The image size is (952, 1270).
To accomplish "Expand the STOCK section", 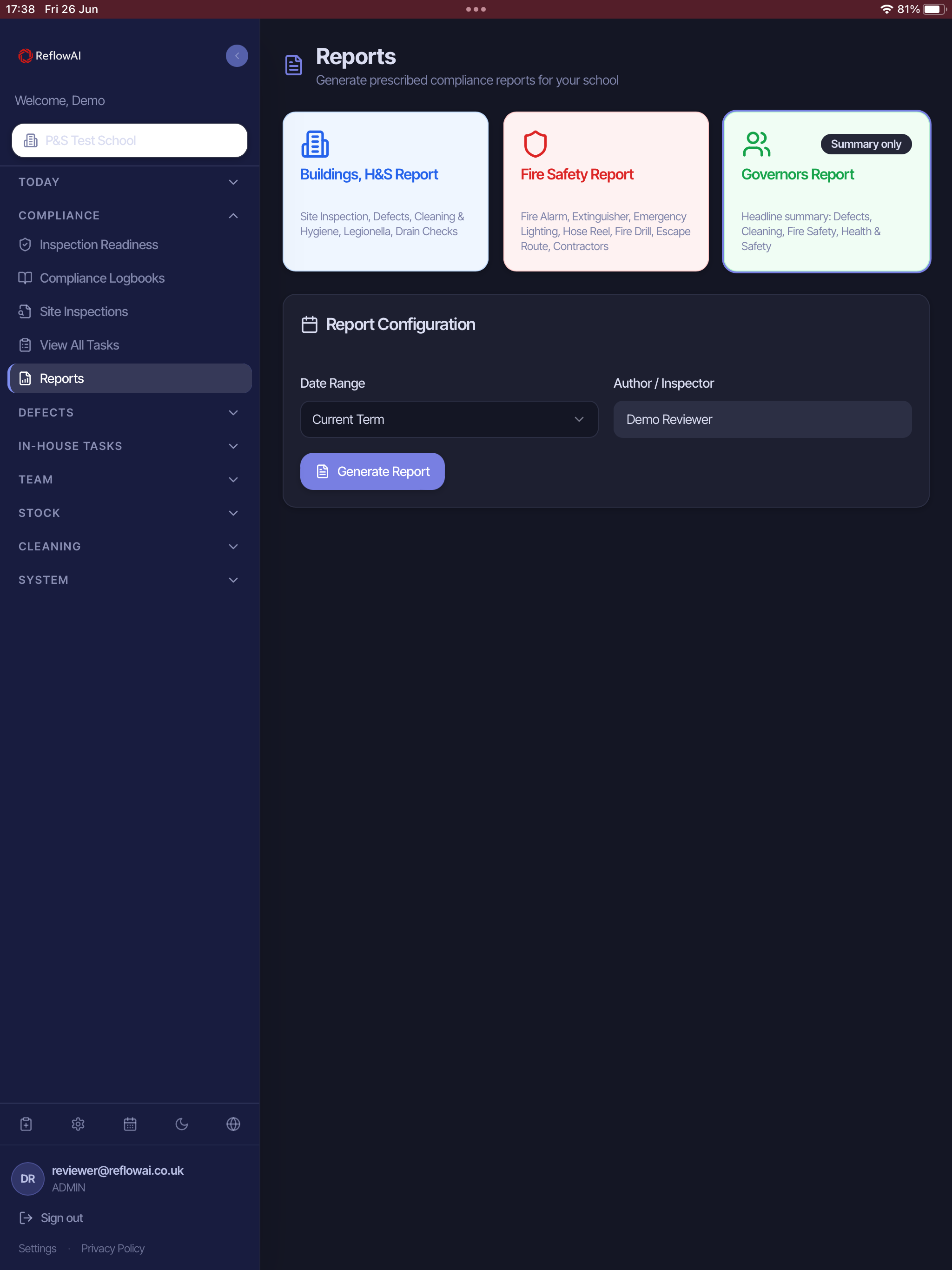I will point(130,513).
